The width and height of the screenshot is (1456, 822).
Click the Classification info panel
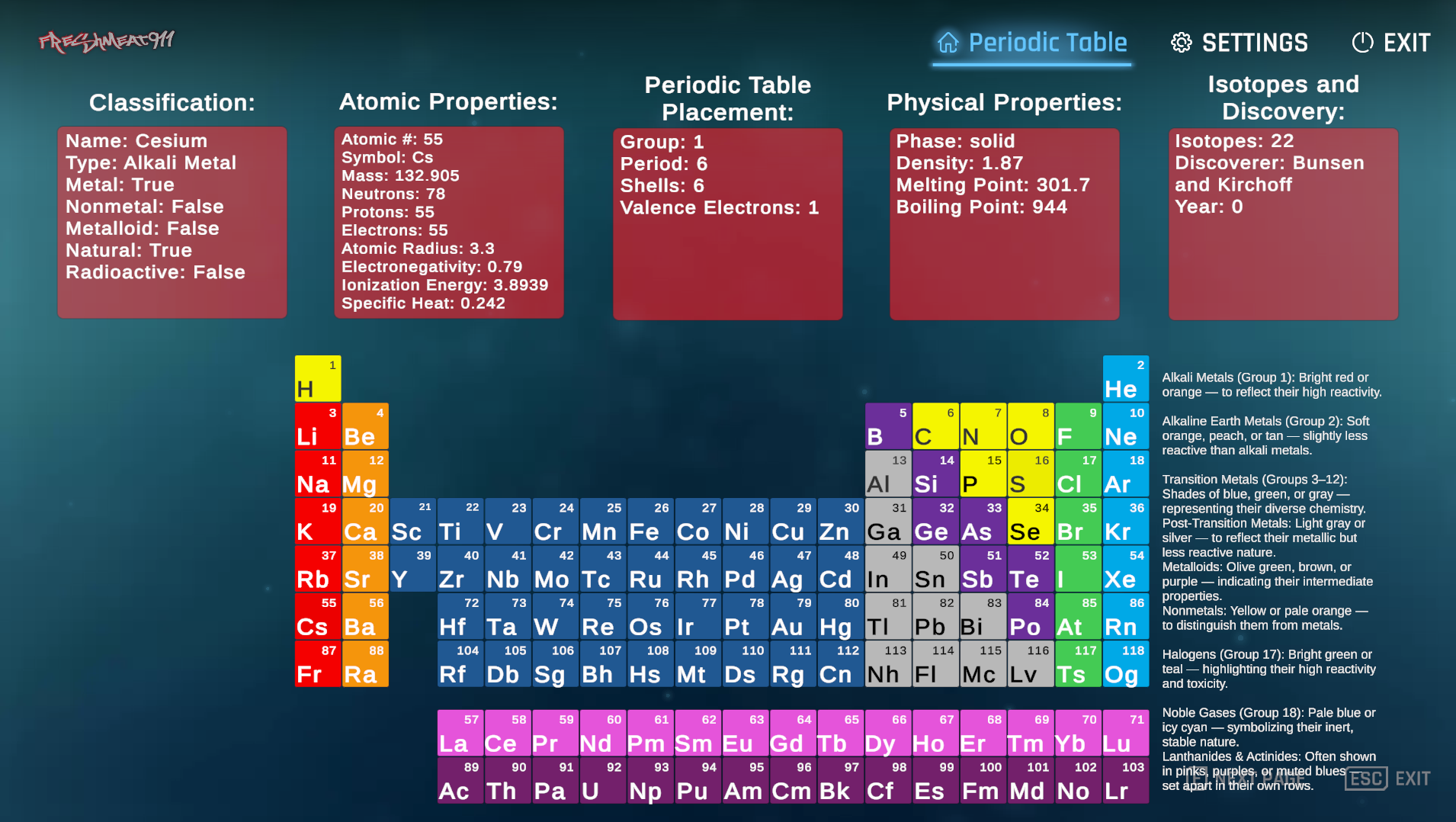coord(172,221)
